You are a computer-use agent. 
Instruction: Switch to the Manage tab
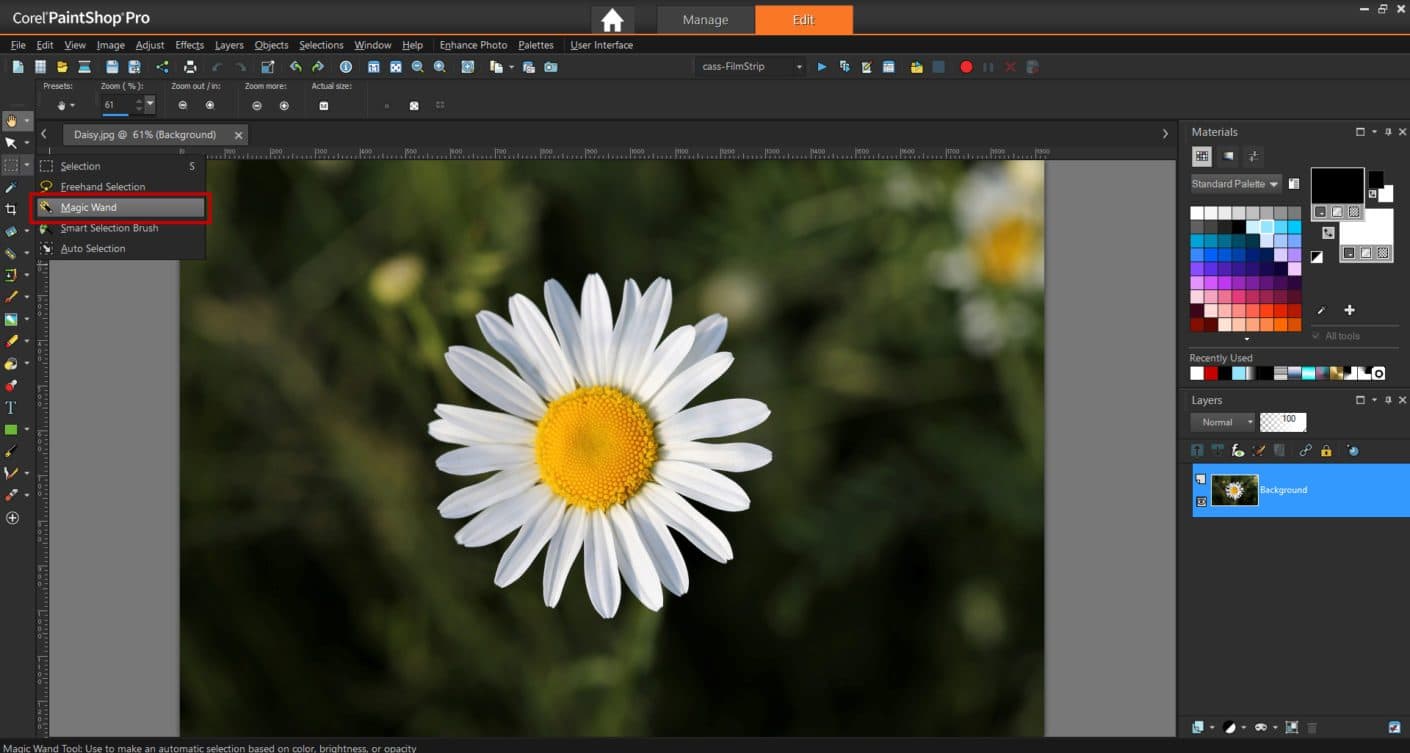click(705, 20)
